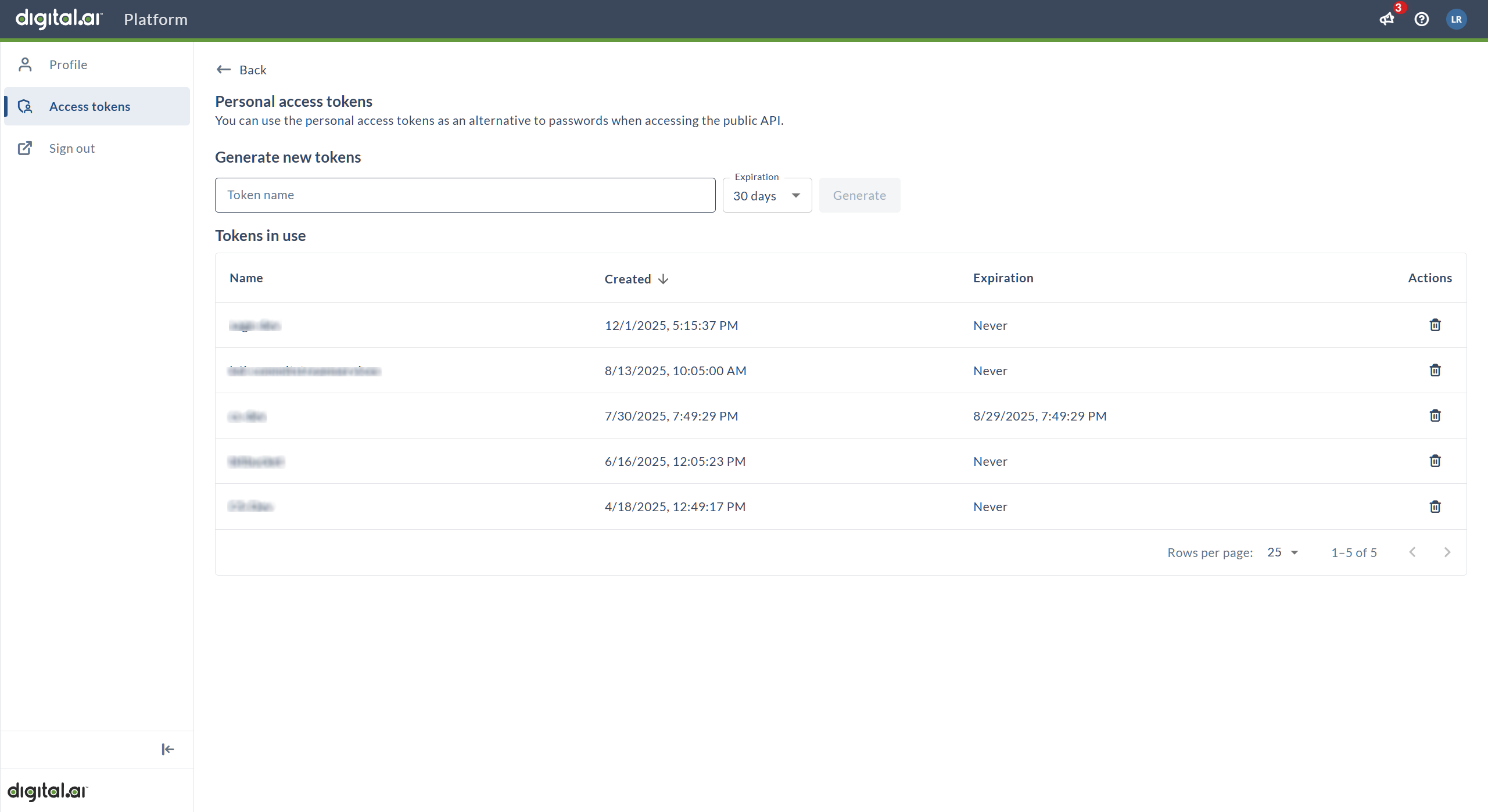Image resolution: width=1488 pixels, height=812 pixels.
Task: Collapse the sidebar using the bottom arrow icon
Action: point(167,749)
